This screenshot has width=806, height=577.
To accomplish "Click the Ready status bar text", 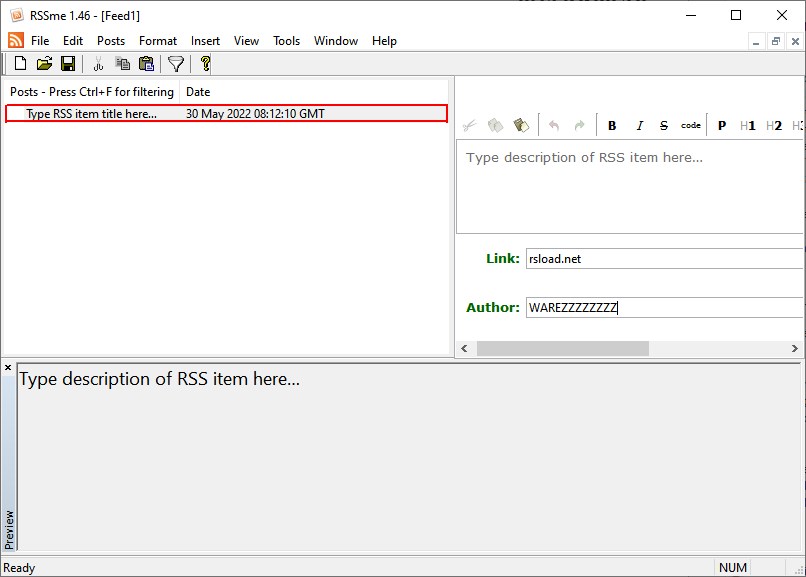I will coord(19,568).
